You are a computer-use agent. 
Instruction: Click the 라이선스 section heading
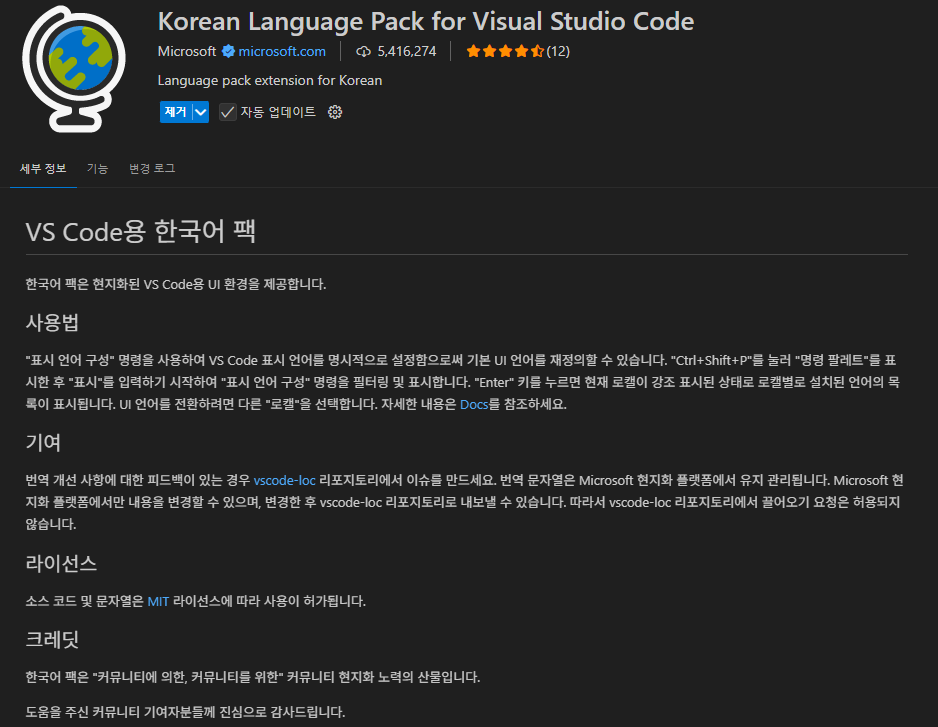pos(61,564)
